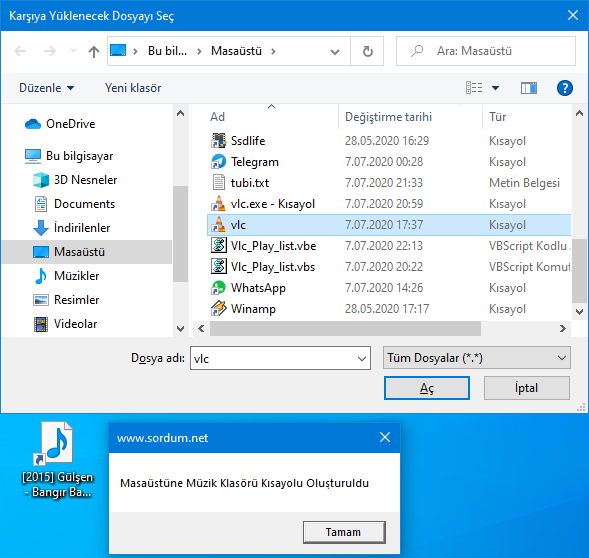This screenshot has height=558, width=589.
Task: Click the navigation pane scrollbar thumb
Action: [x=180, y=234]
